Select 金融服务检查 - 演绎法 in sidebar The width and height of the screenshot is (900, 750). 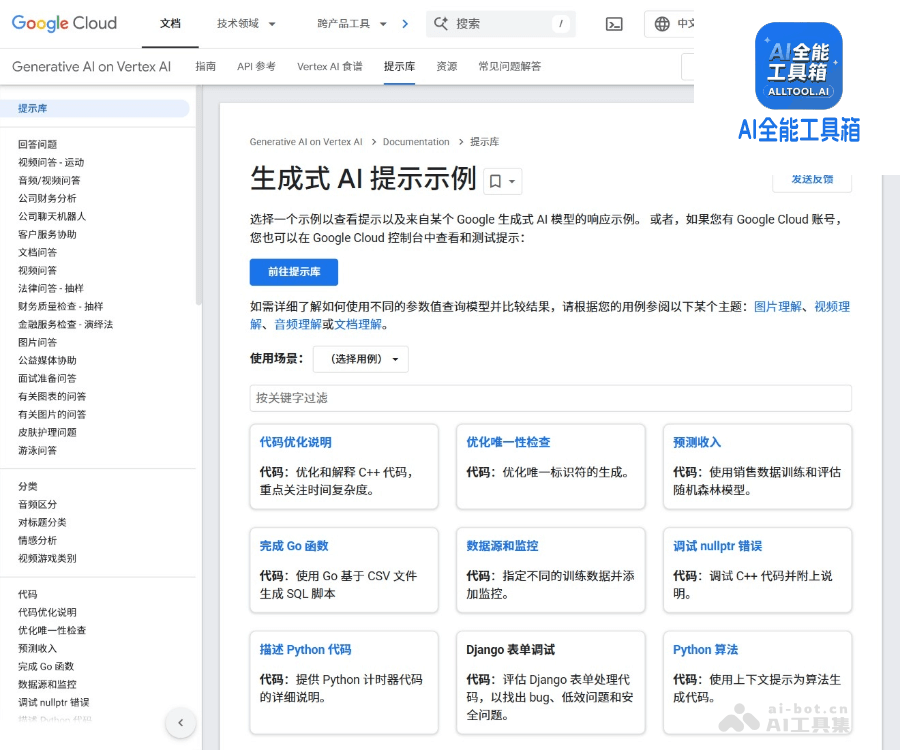[65, 324]
